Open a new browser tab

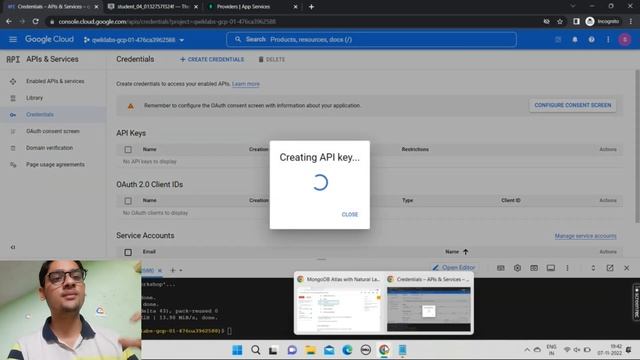[311, 7]
